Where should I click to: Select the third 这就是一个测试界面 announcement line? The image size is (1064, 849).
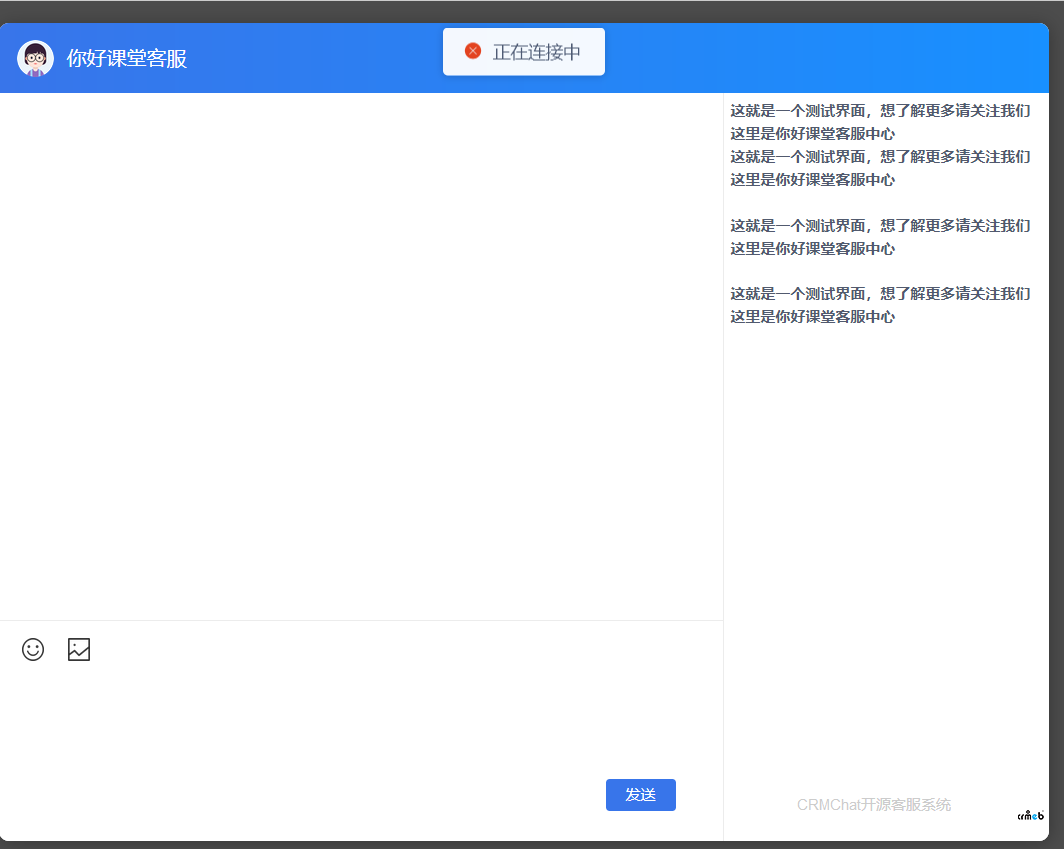pyautogui.click(x=880, y=226)
